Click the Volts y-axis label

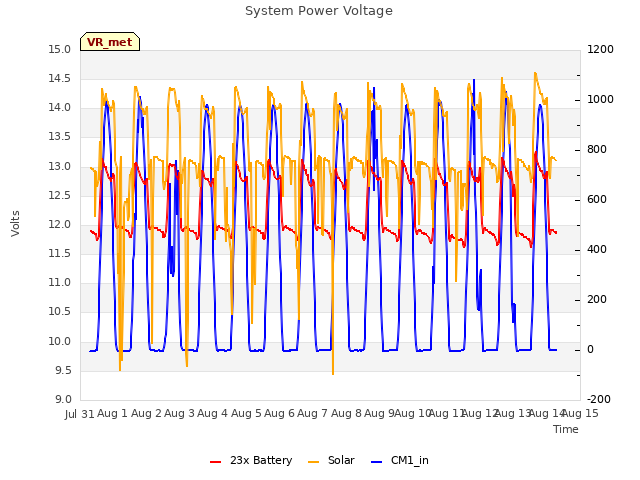coord(15,224)
